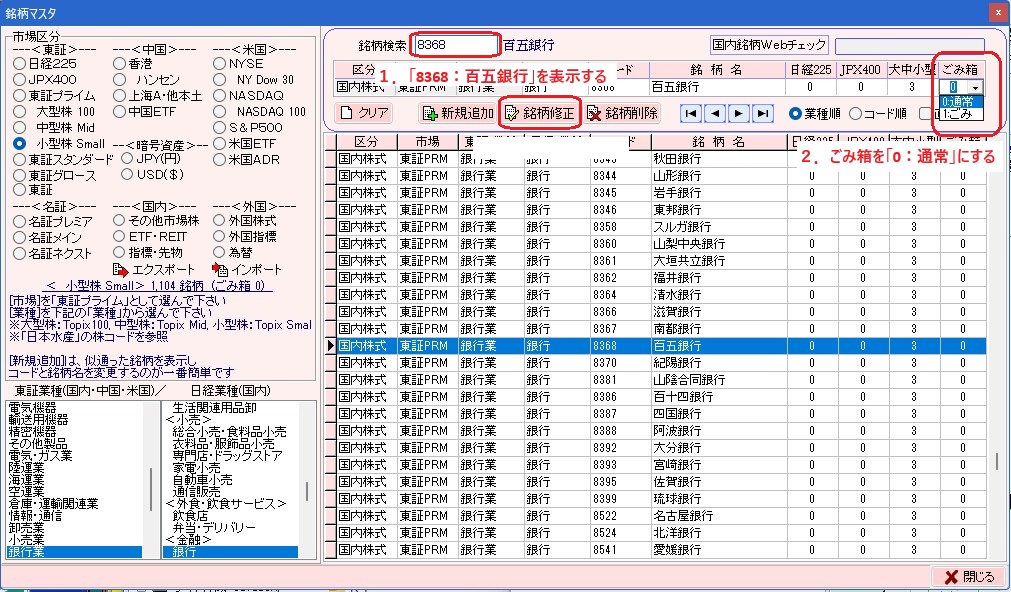Image resolution: width=1011 pixels, height=592 pixels.
Task: Jump to last record navigation arrow
Action: (x=763, y=113)
